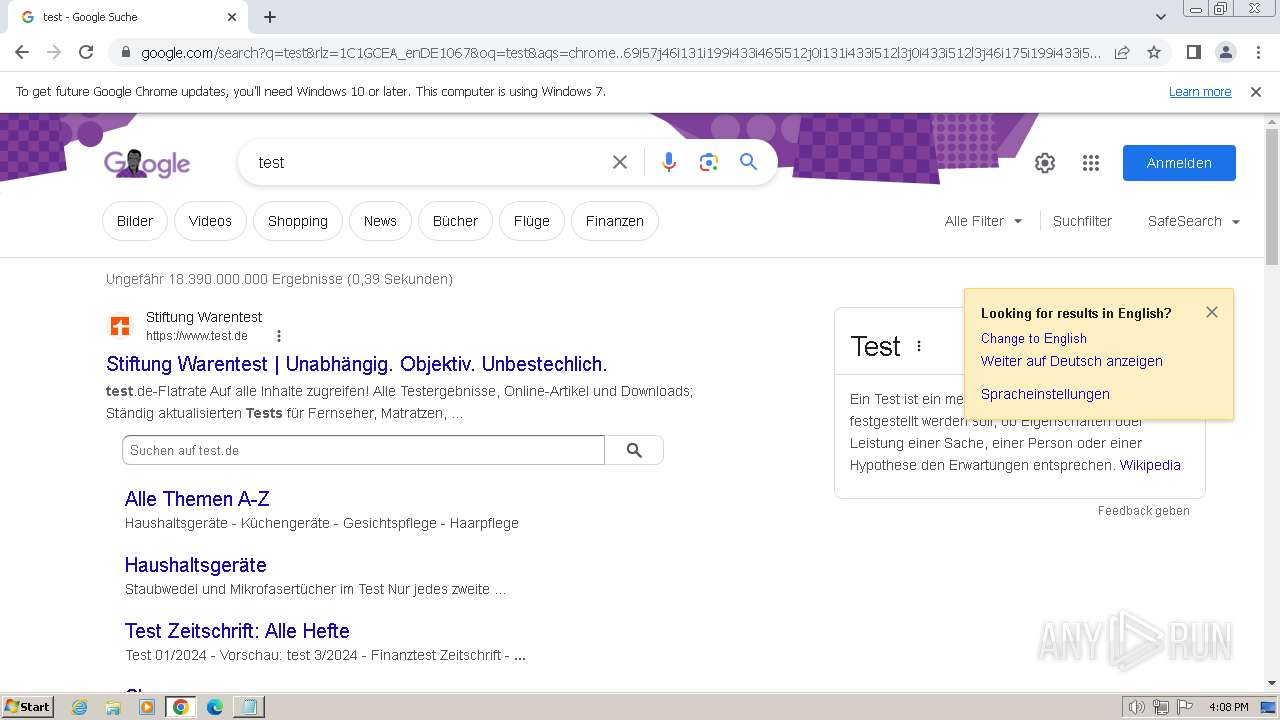
Task: Open 'Test Zeitschrift: Alle Hefte' sitelink
Action: 237,631
